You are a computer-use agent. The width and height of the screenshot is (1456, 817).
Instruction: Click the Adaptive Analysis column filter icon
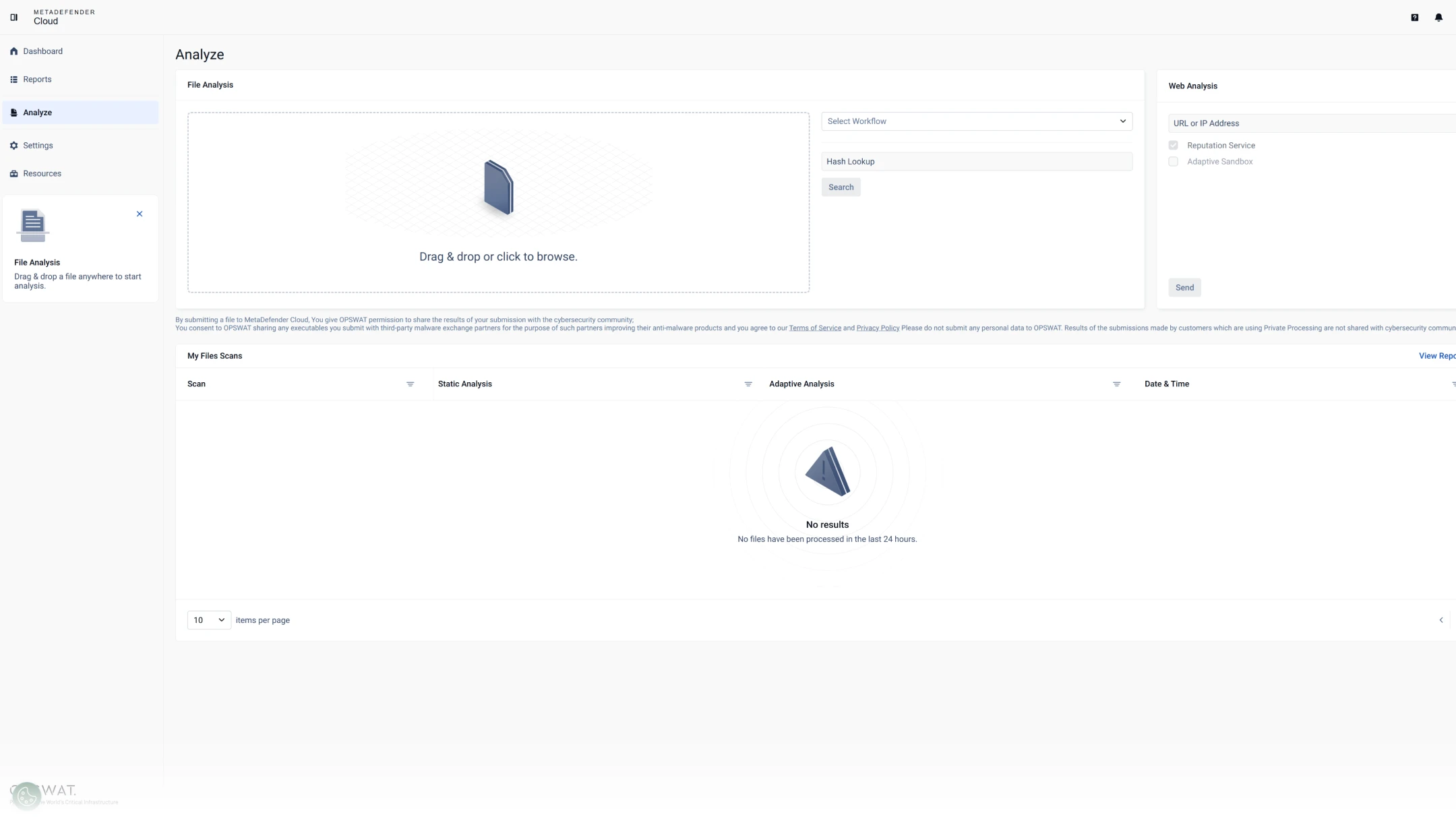pyautogui.click(x=1116, y=384)
